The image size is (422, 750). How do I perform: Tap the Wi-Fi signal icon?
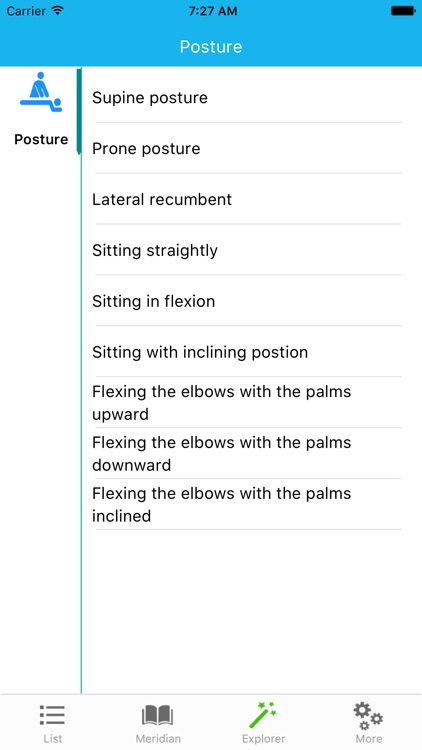pyautogui.click(x=57, y=11)
